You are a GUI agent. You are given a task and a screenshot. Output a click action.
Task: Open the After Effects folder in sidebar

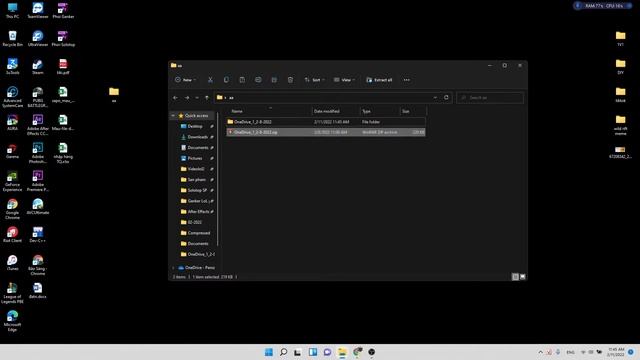pos(198,211)
